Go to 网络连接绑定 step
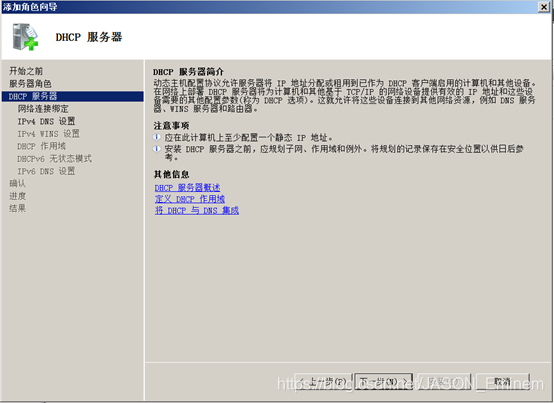Viewport: 554px width, 403px height. click(x=43, y=109)
